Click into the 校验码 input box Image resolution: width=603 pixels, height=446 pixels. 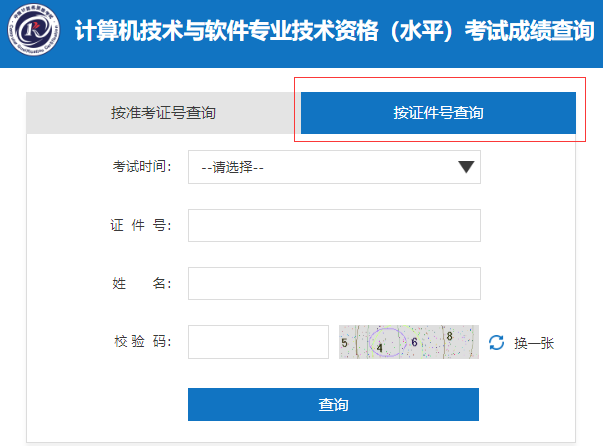pos(258,341)
